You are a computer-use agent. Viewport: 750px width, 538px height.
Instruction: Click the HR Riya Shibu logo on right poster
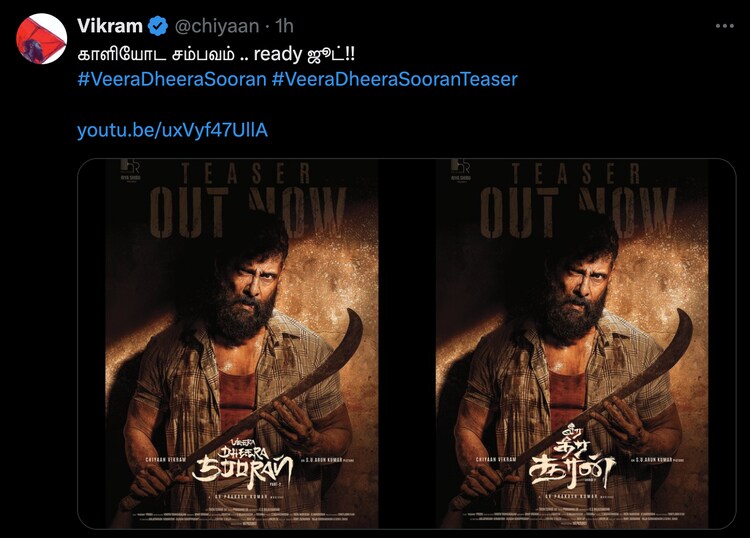[460, 170]
